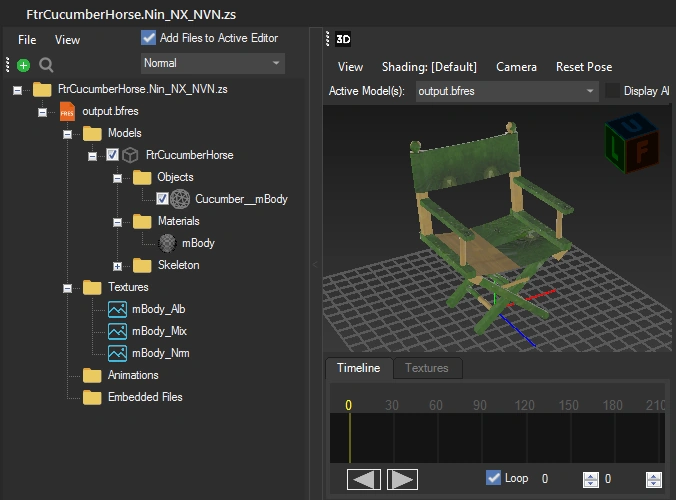Open the Active Model output.bfres dropdown
Image resolution: width=676 pixels, height=500 pixels.
click(505, 91)
